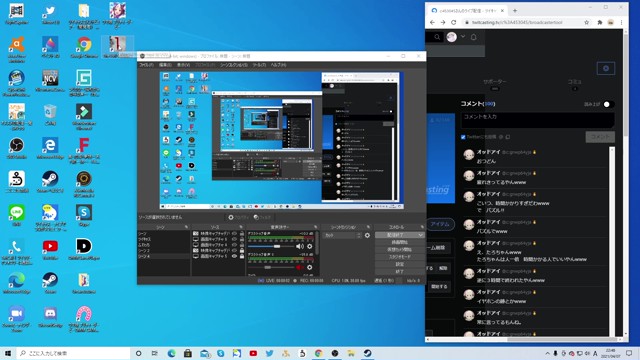Click the コメント submit button
The image size is (640, 360).
coord(600,137)
